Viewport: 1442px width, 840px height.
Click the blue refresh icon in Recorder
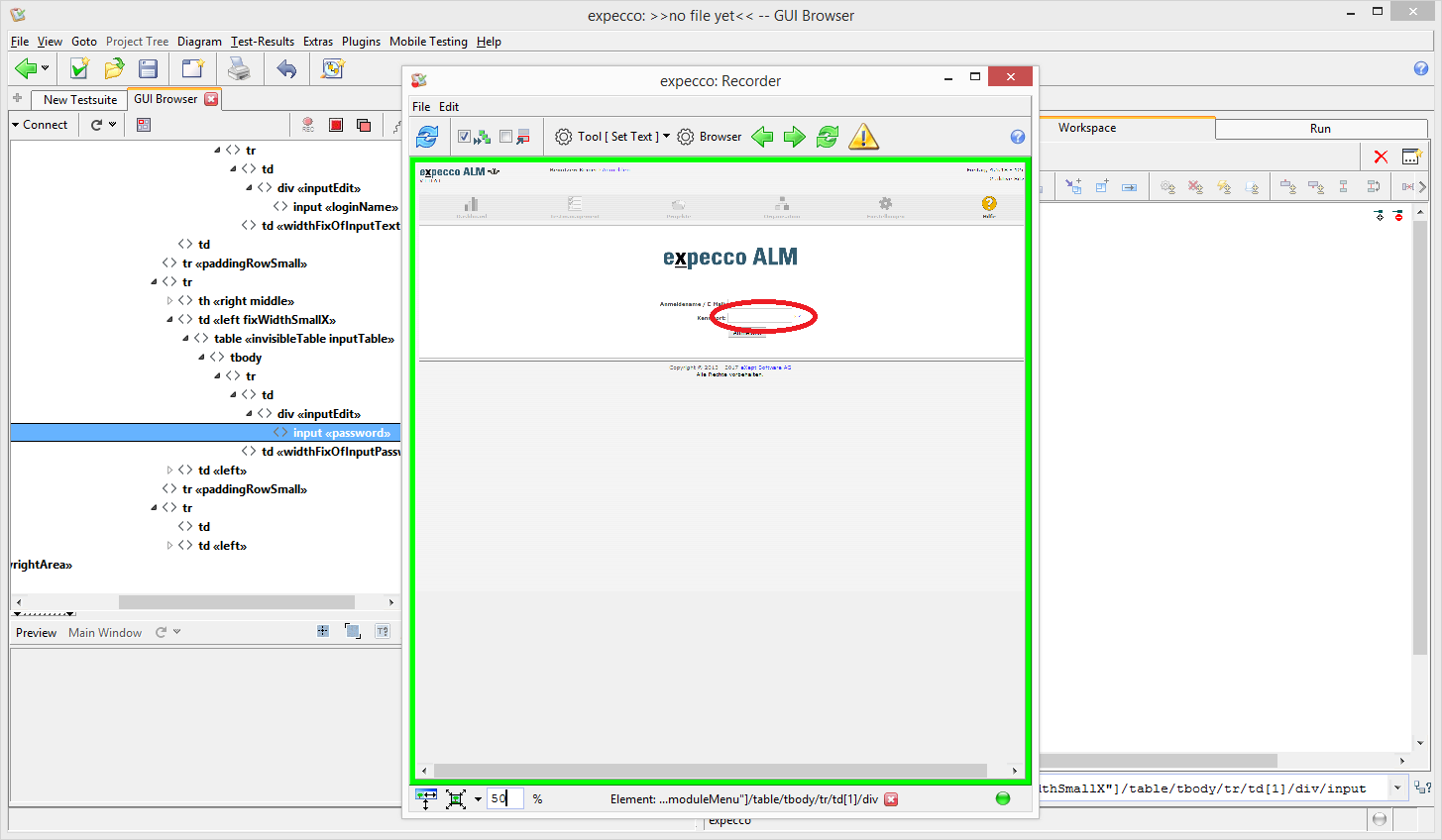(x=427, y=137)
